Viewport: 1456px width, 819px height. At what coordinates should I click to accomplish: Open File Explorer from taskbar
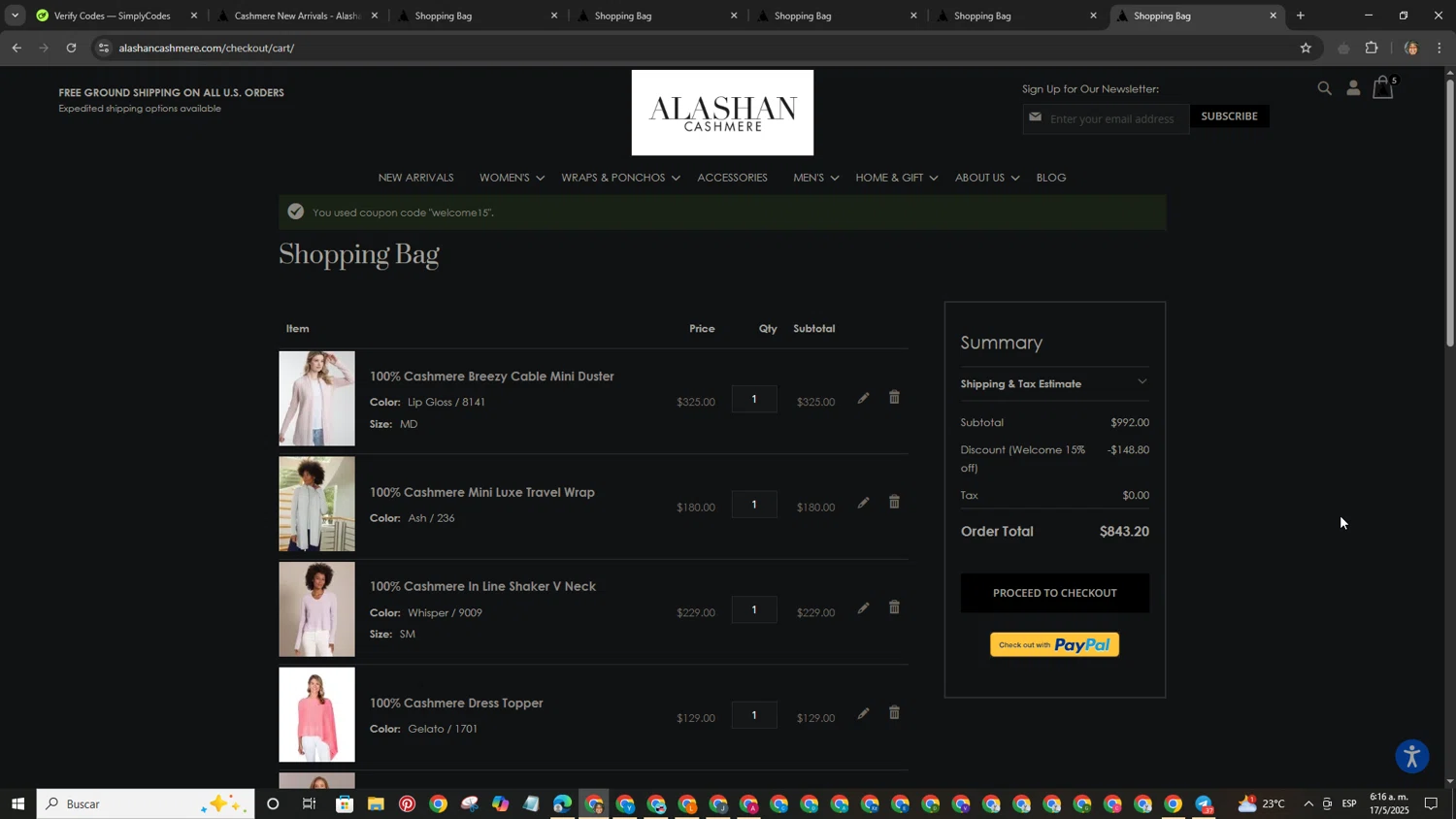point(376,804)
